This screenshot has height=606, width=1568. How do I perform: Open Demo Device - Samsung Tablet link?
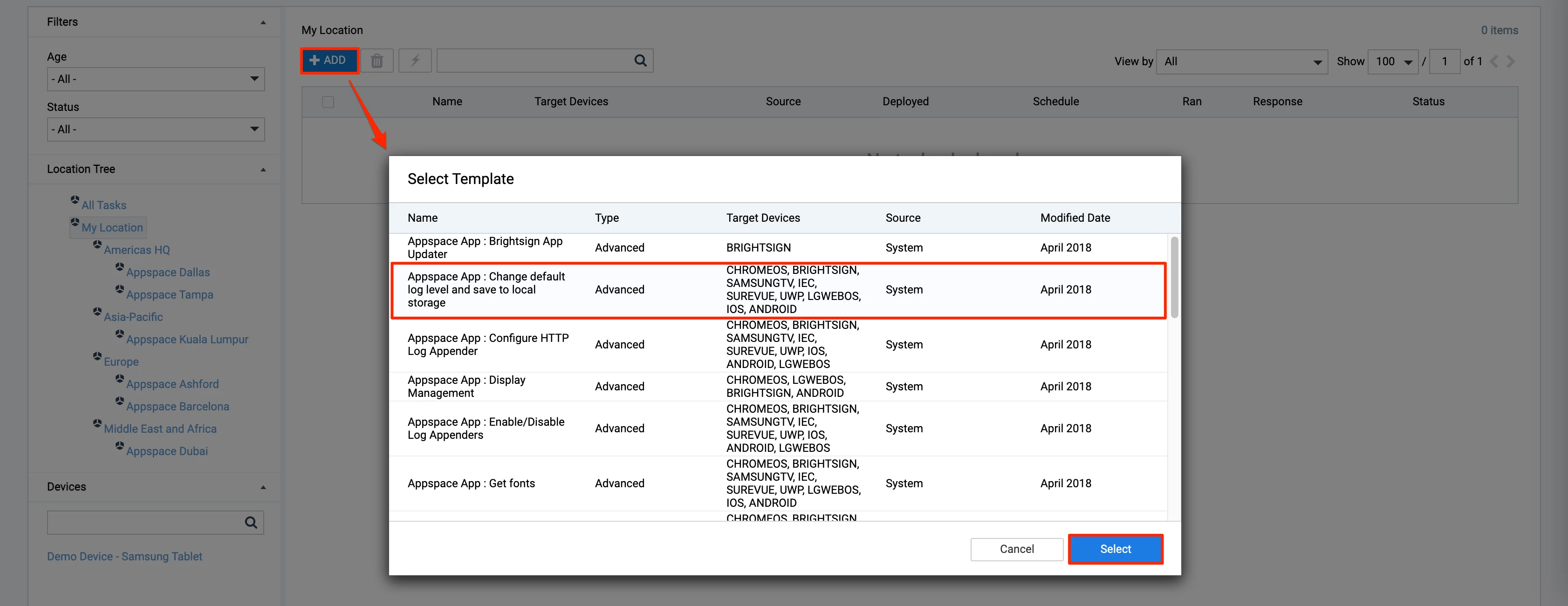click(124, 556)
